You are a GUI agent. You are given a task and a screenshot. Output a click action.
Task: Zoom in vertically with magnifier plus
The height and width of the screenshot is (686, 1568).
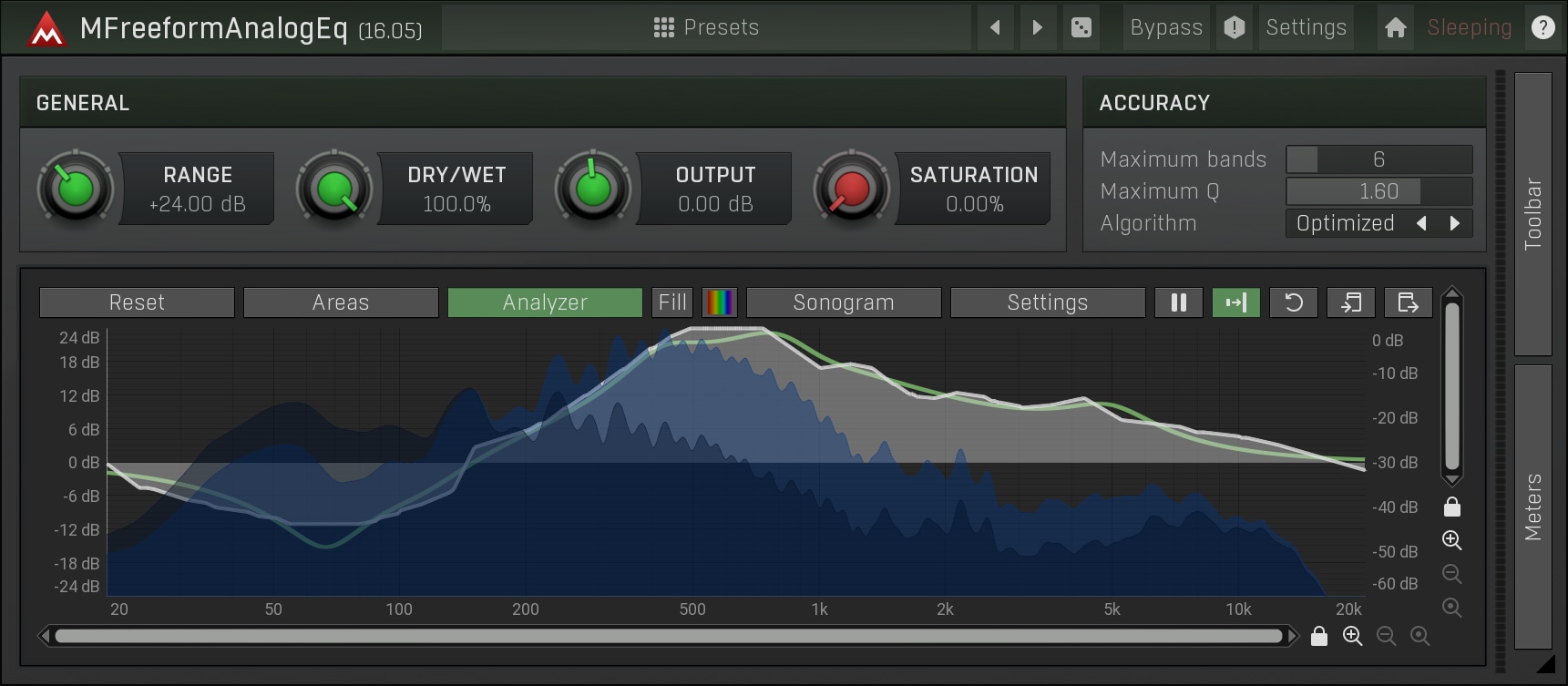(1452, 540)
